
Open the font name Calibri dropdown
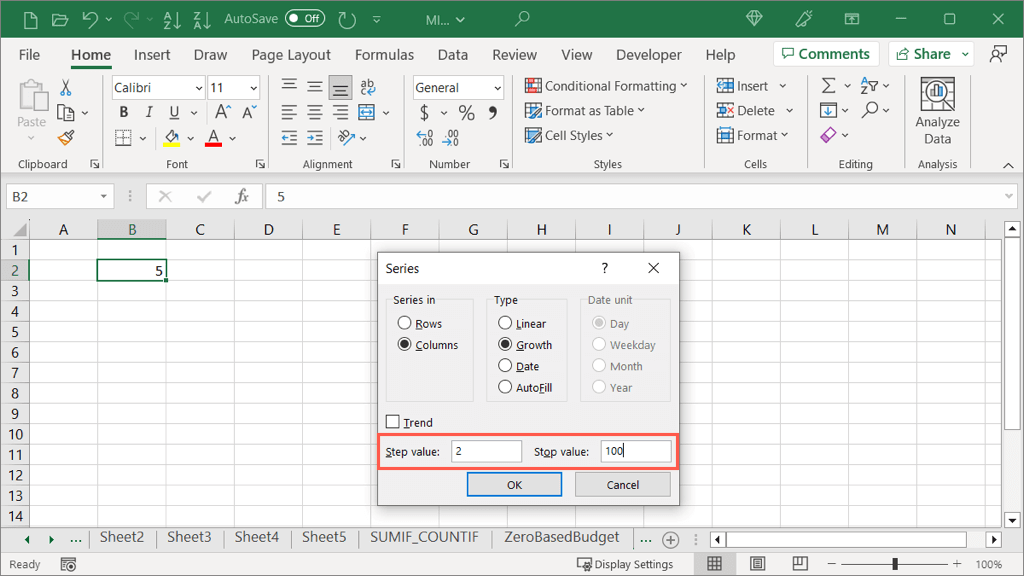(197, 88)
